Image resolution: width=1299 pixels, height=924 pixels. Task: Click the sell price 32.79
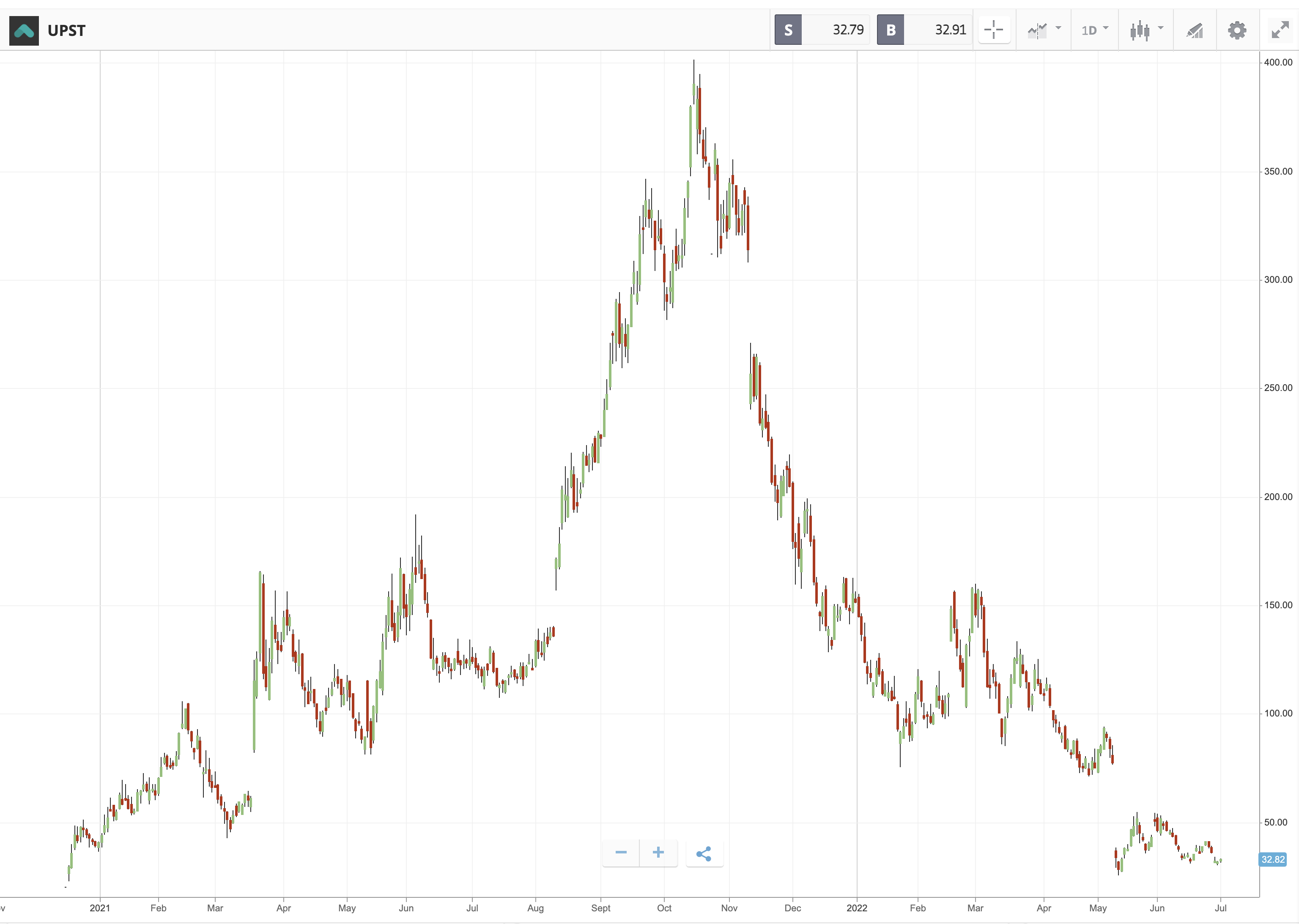(847, 30)
